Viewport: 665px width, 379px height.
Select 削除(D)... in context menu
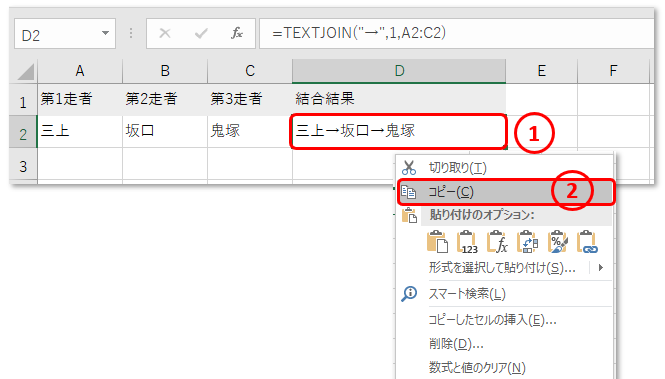[505, 343]
